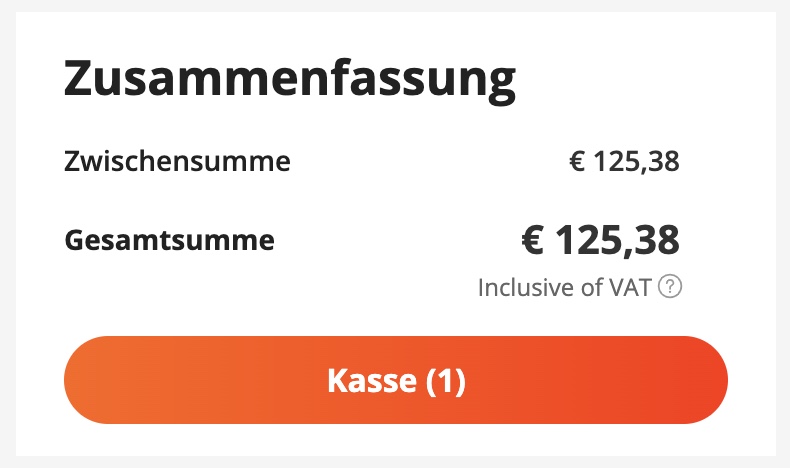Click the VAT help question mark icon
The width and height of the screenshot is (790, 468).
[x=671, y=288]
